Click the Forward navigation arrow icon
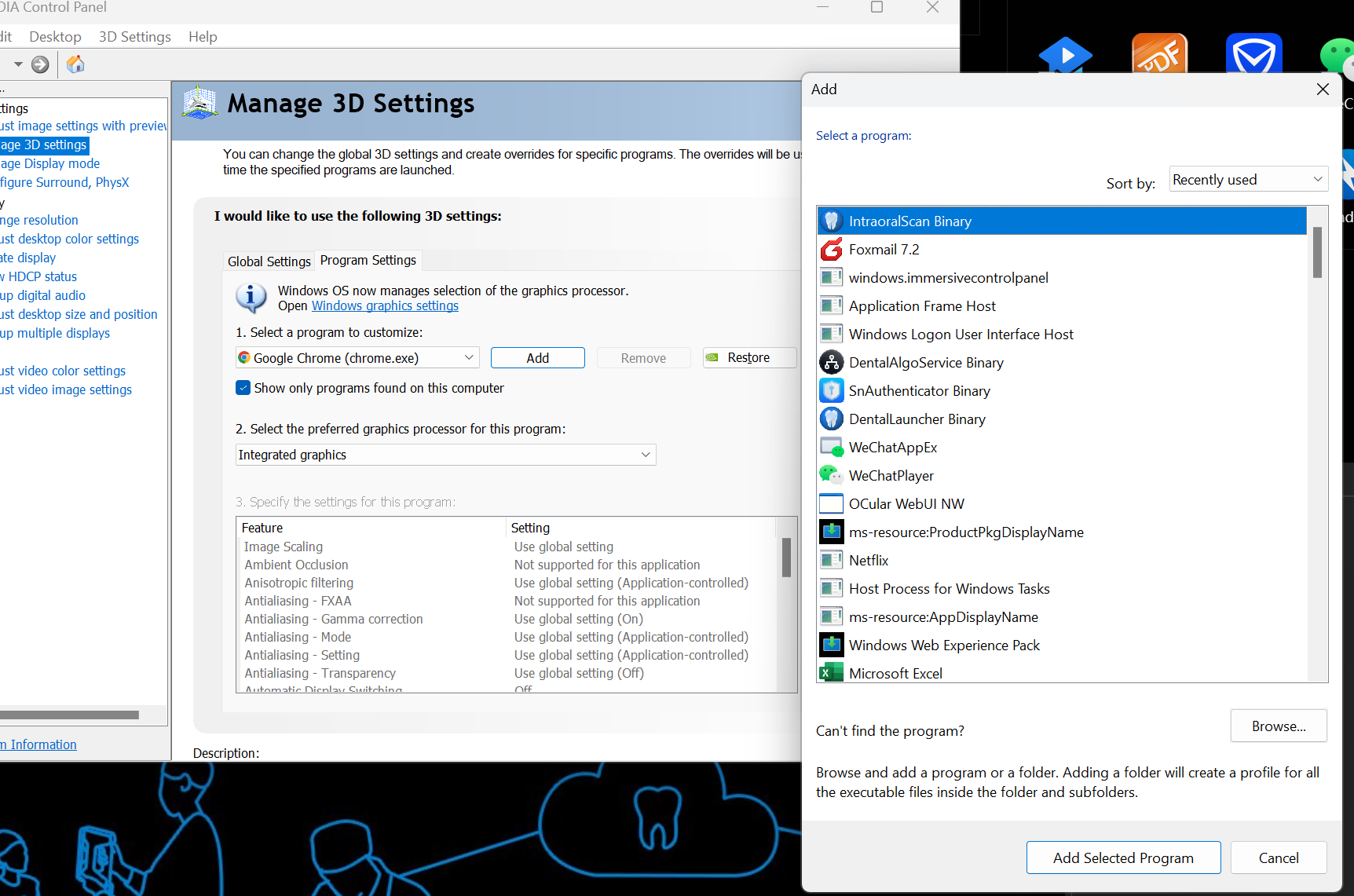The image size is (1354, 896). pyautogui.click(x=40, y=64)
